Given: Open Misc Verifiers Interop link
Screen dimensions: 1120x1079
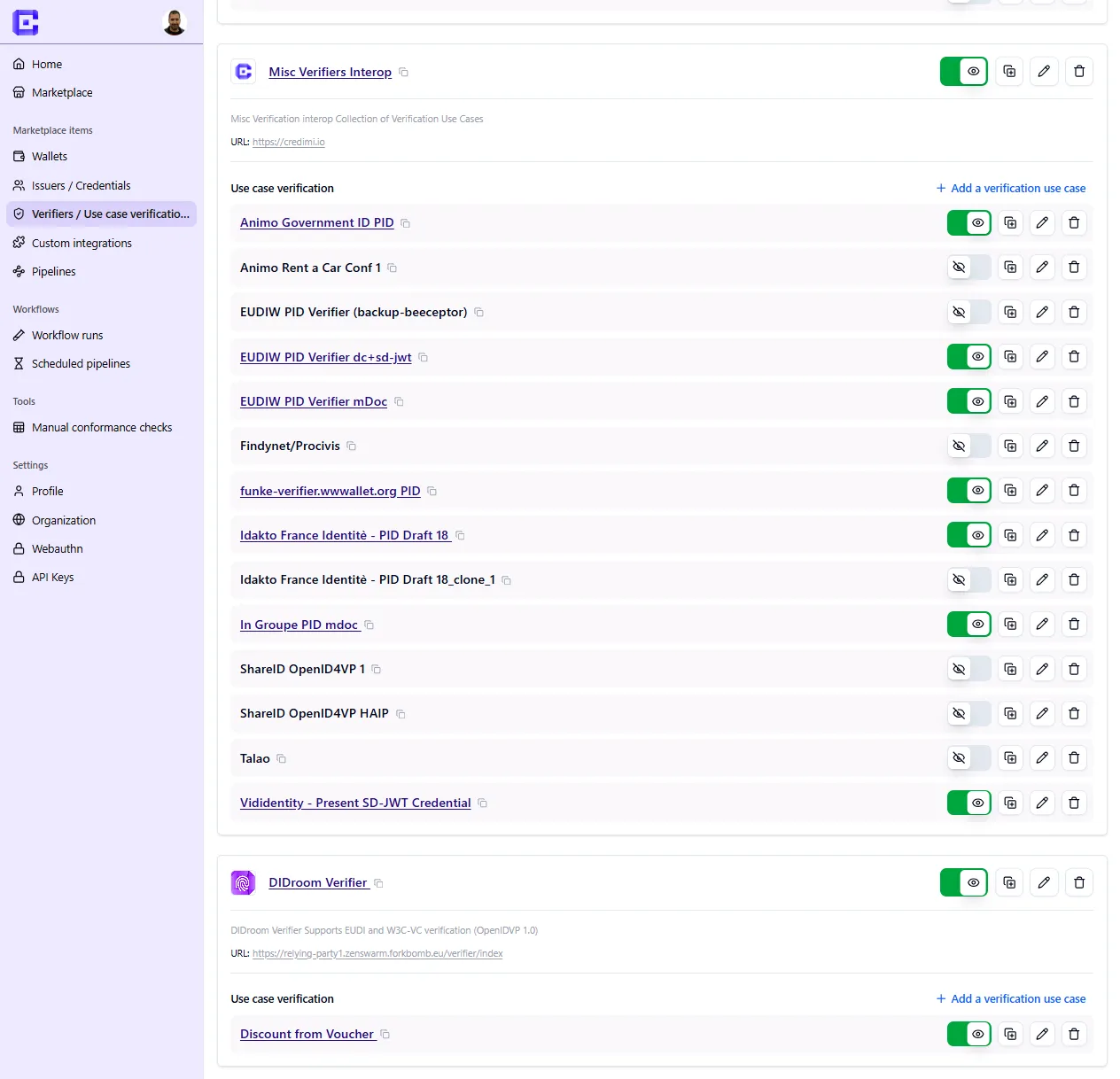Looking at the screenshot, I should pos(330,72).
